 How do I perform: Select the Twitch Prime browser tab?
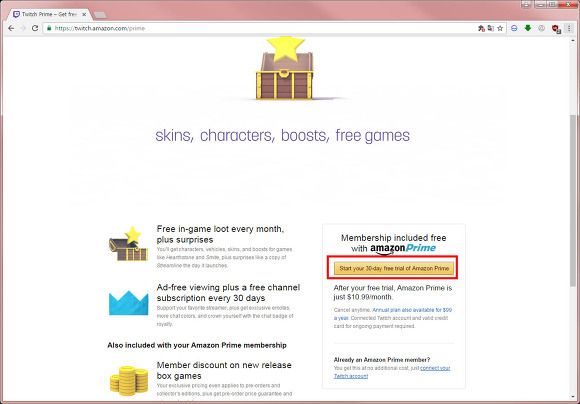click(50, 14)
